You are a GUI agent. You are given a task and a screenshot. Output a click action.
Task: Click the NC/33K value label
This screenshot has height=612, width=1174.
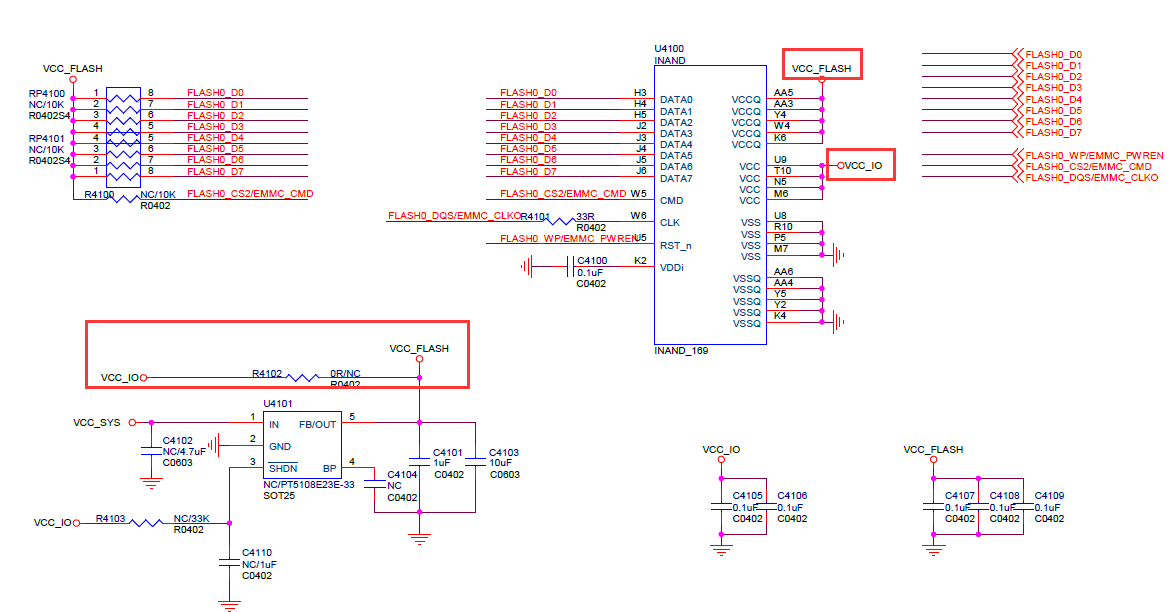(x=192, y=518)
